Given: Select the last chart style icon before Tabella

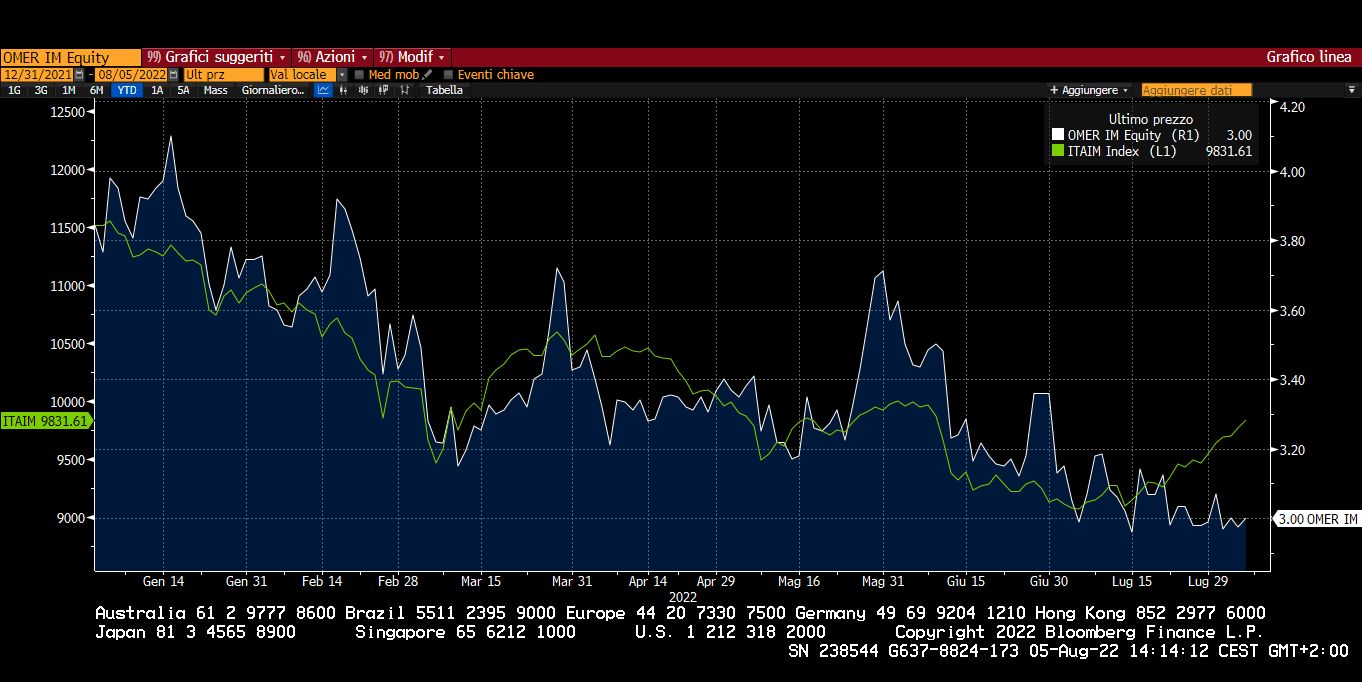Looking at the screenshot, I should (405, 90).
